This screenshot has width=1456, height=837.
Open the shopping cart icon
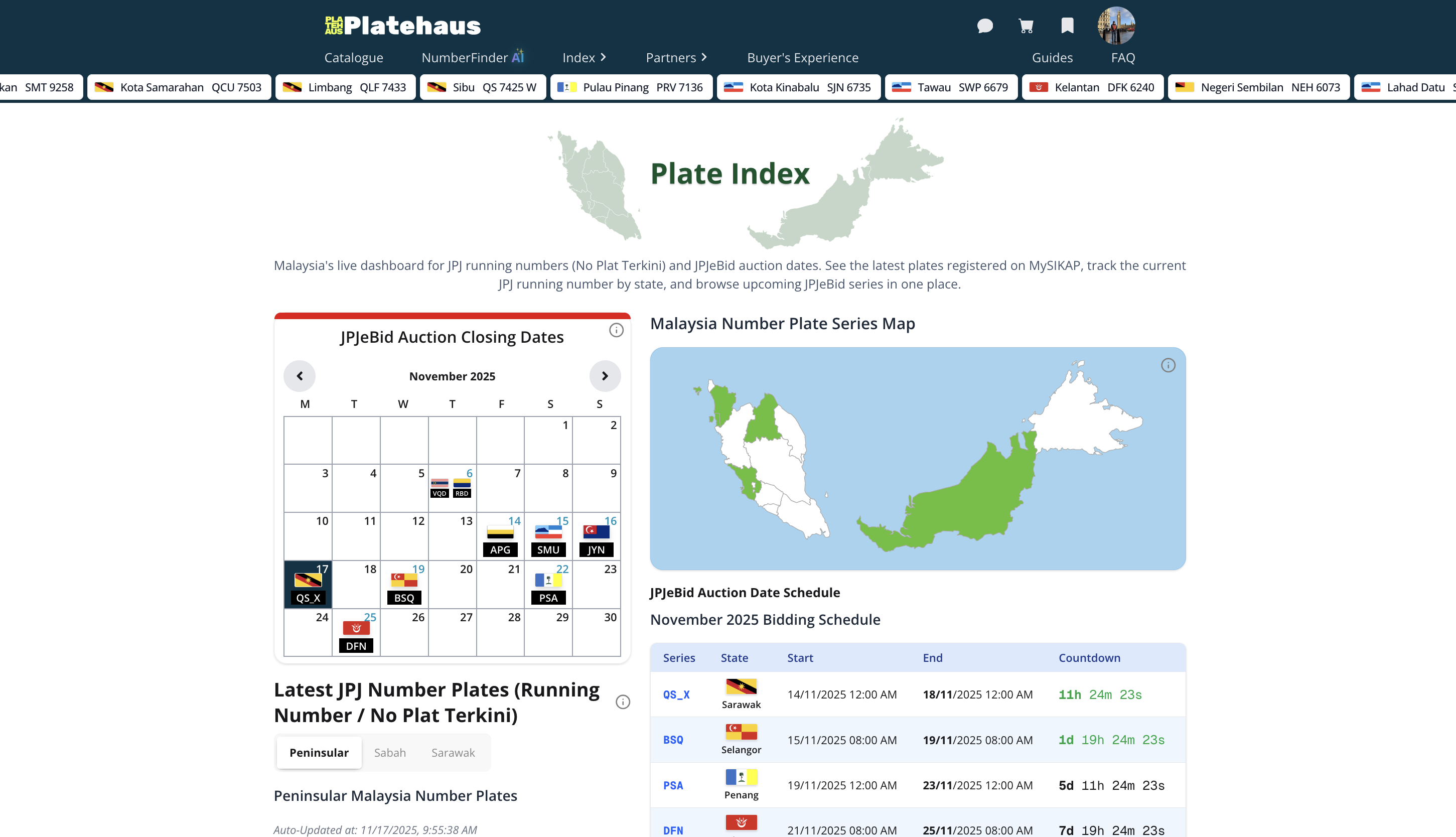click(x=1026, y=26)
